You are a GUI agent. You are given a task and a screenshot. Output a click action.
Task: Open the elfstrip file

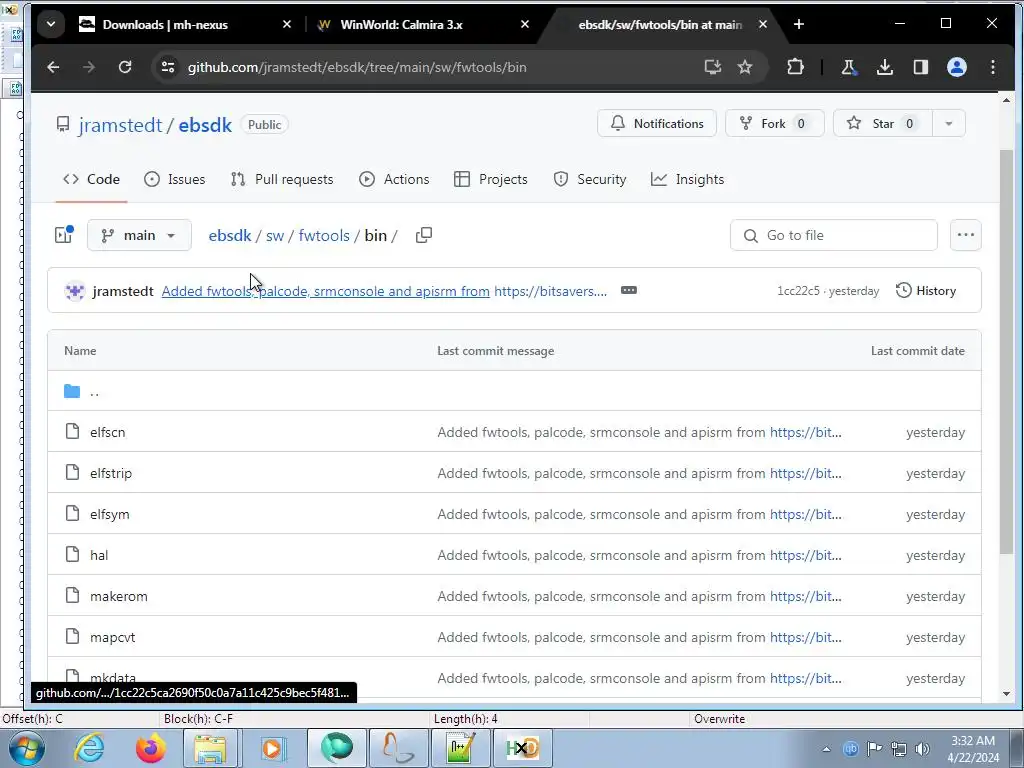(x=111, y=473)
